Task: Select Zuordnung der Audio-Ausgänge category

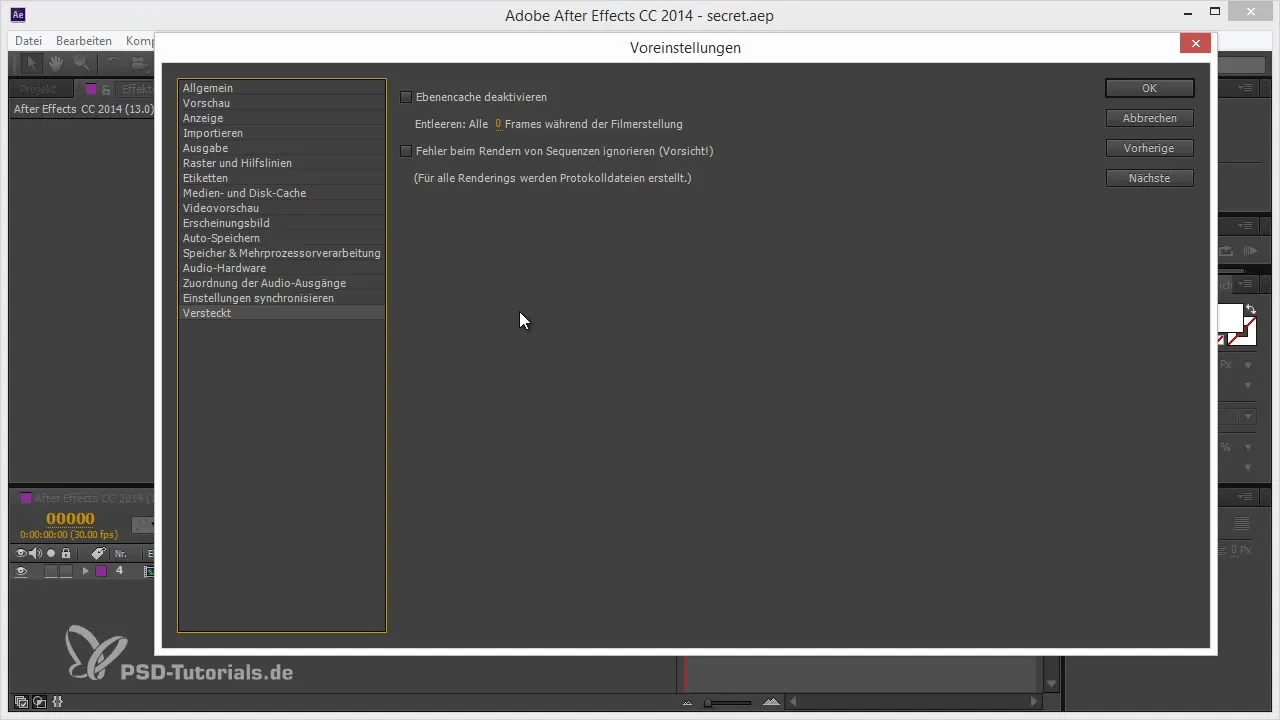Action: [x=282, y=283]
